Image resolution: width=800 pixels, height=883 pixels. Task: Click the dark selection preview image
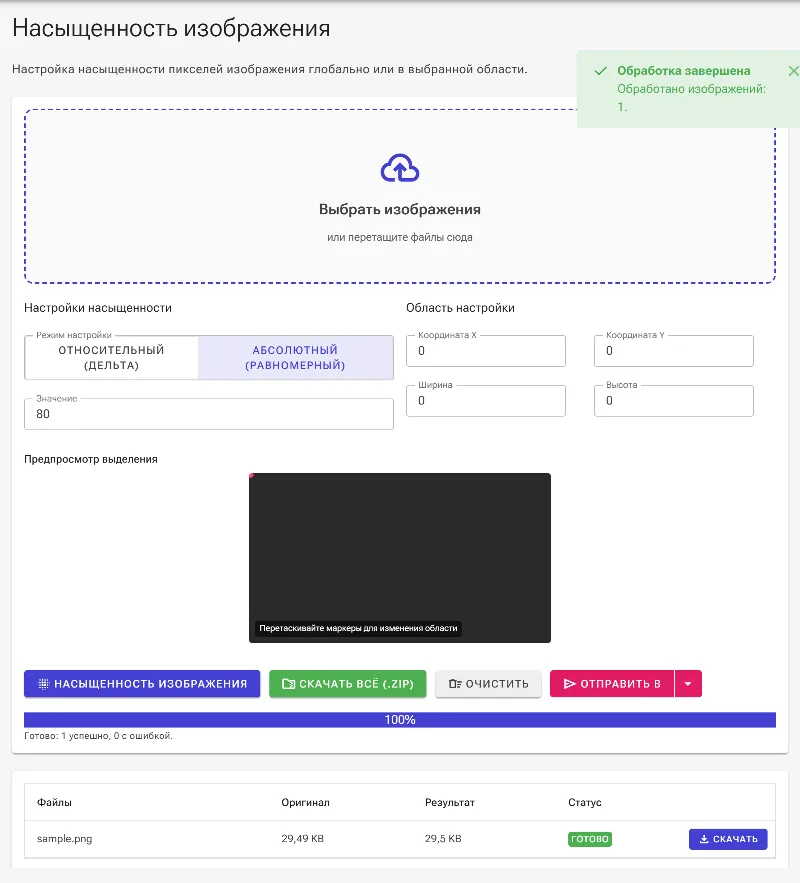click(x=400, y=558)
